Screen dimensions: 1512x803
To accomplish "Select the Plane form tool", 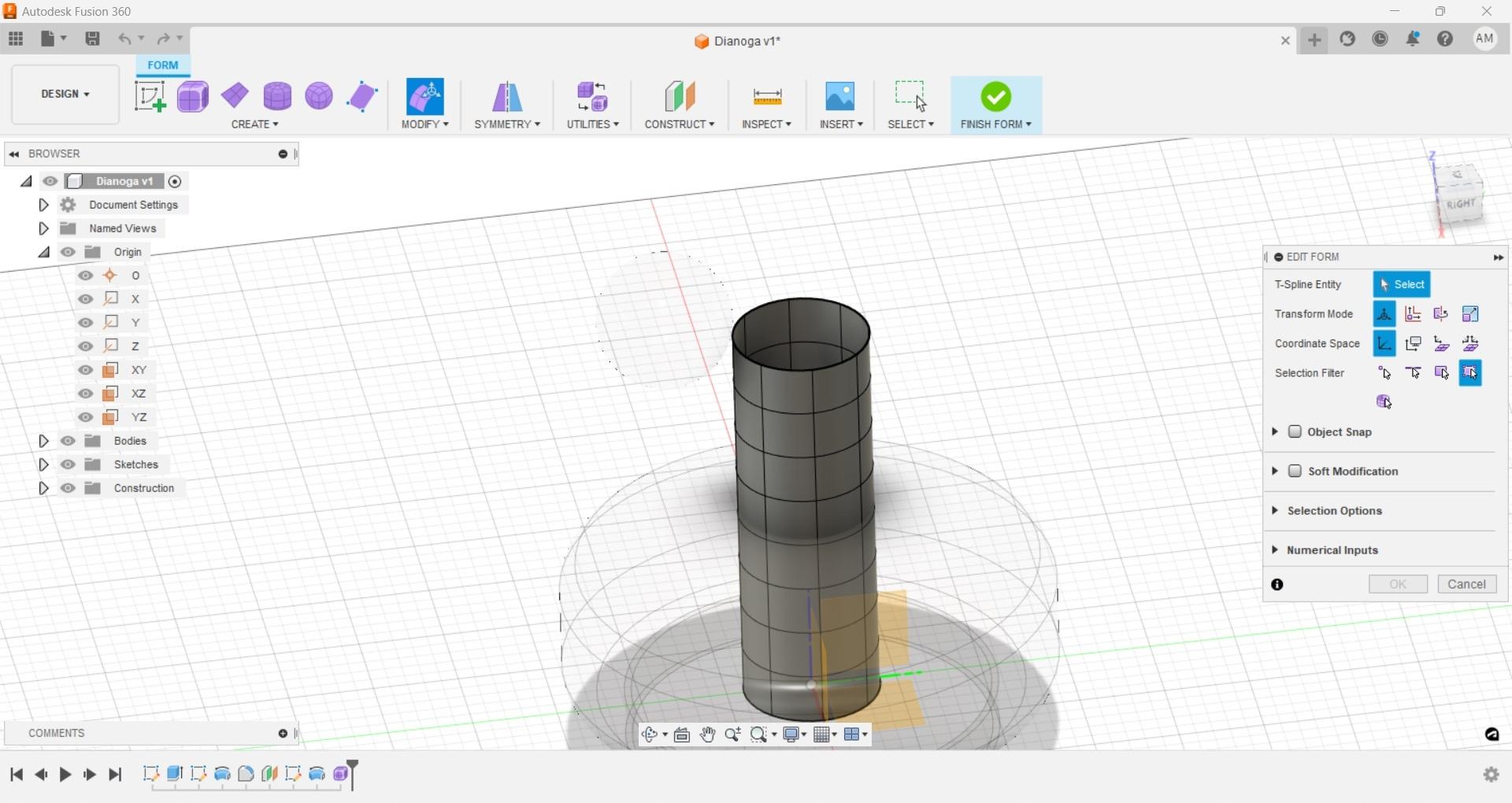I will 235,96.
